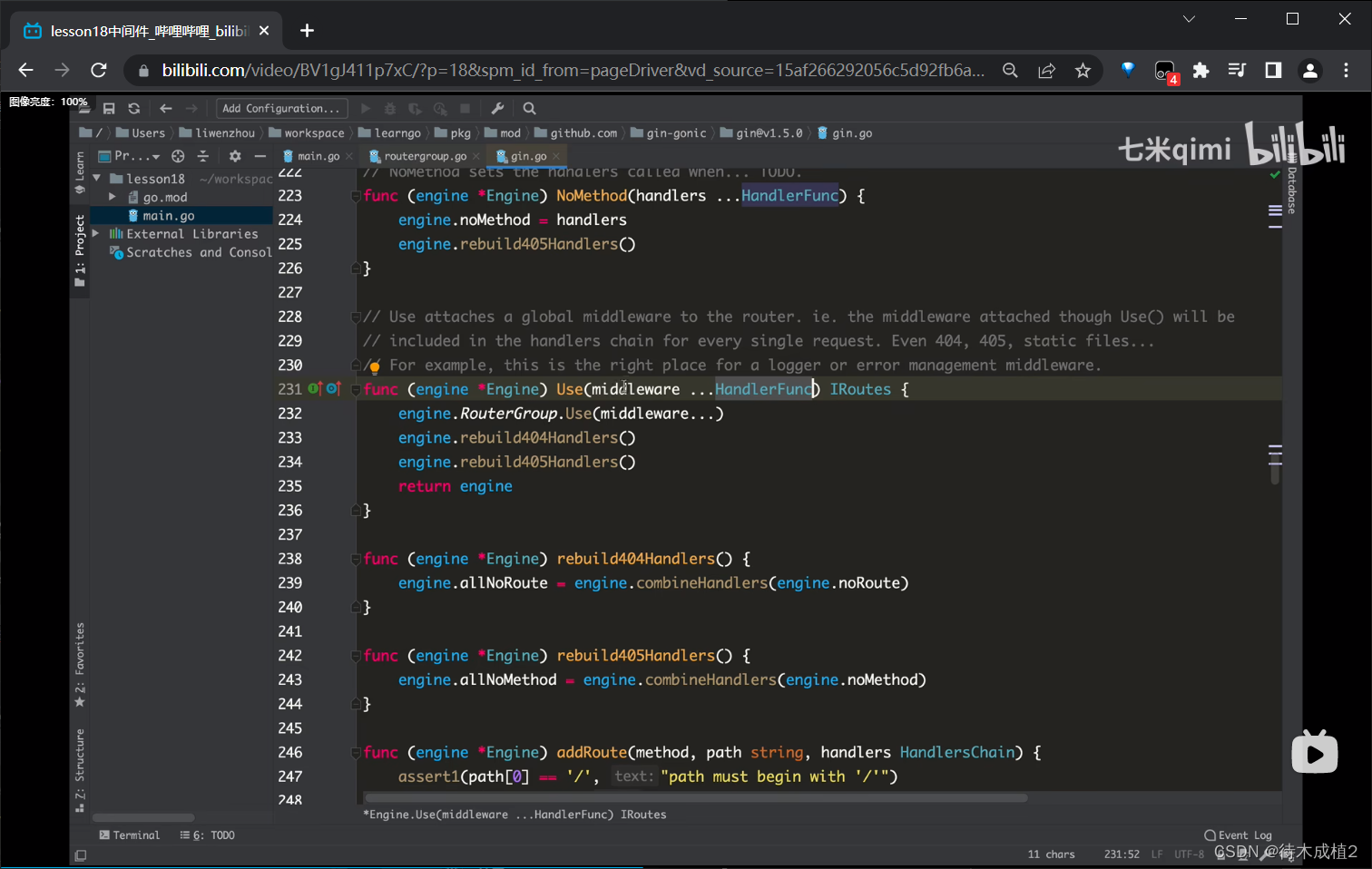The width and height of the screenshot is (1372, 869).
Task: Switch to the main.go editor tab
Action: [318, 156]
